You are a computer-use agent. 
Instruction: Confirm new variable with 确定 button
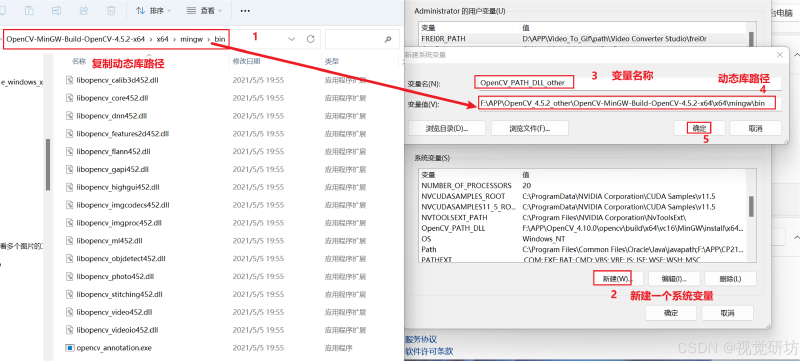point(699,128)
